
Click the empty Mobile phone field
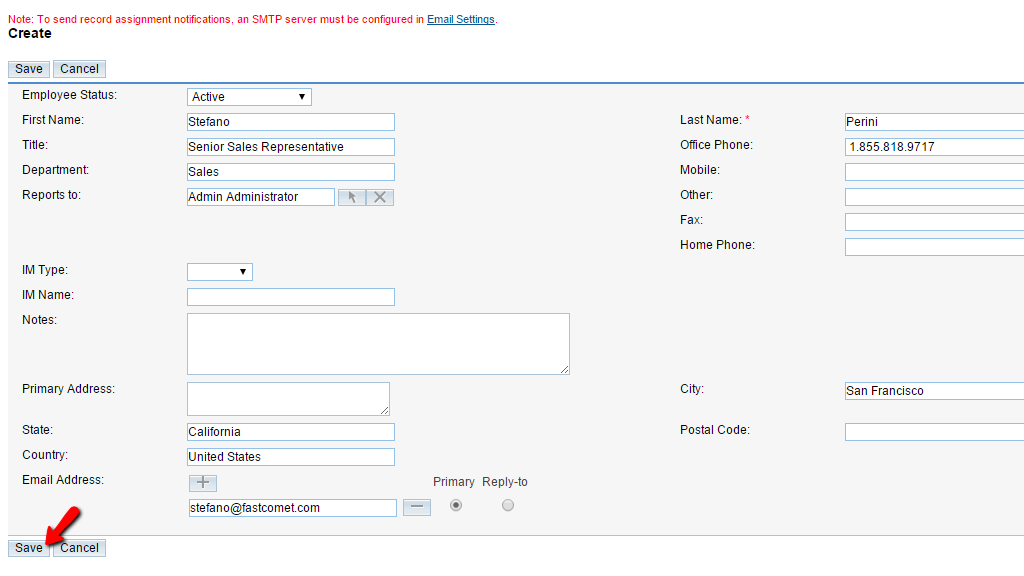(x=934, y=172)
